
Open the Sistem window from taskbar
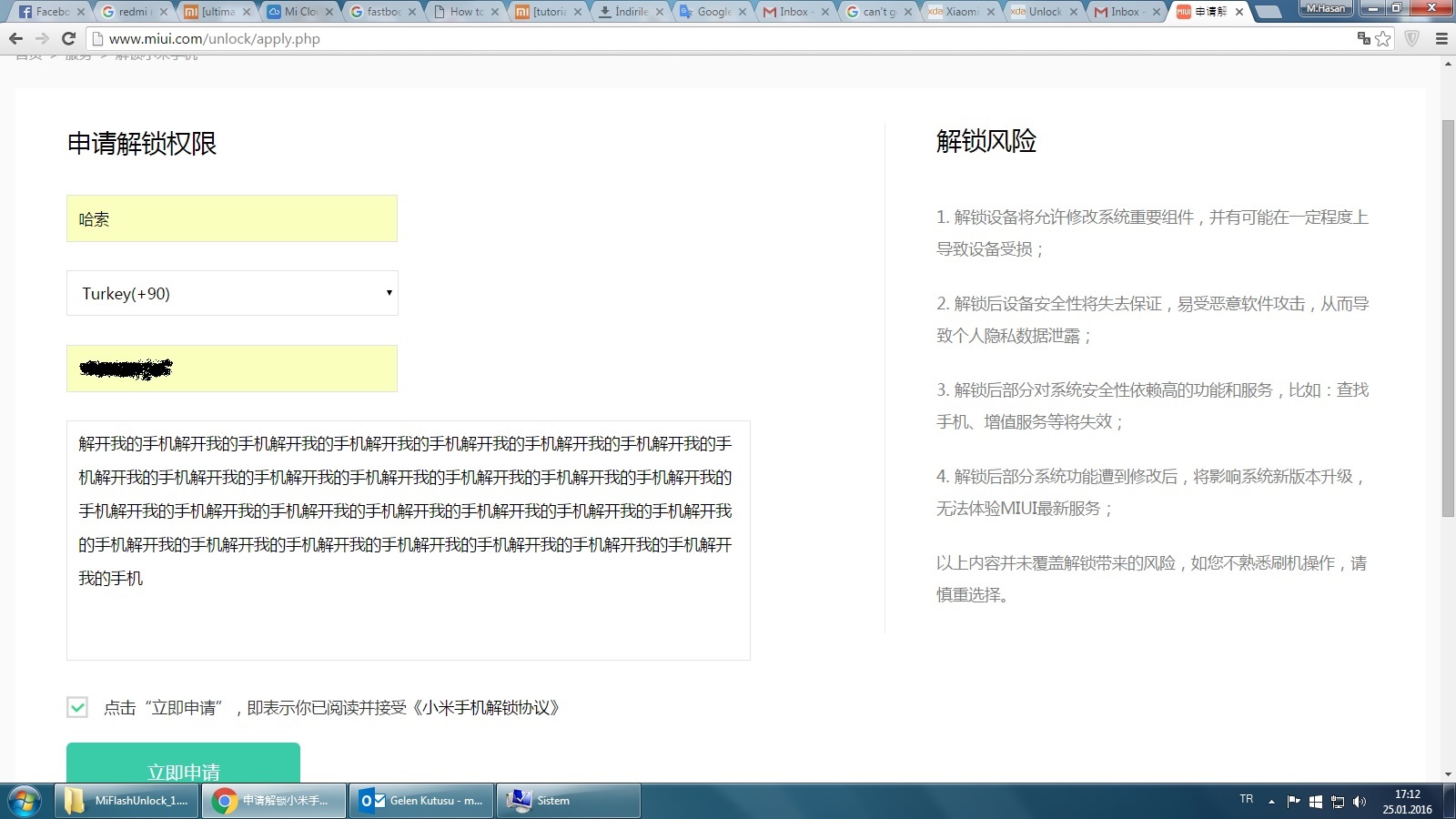[x=569, y=801]
